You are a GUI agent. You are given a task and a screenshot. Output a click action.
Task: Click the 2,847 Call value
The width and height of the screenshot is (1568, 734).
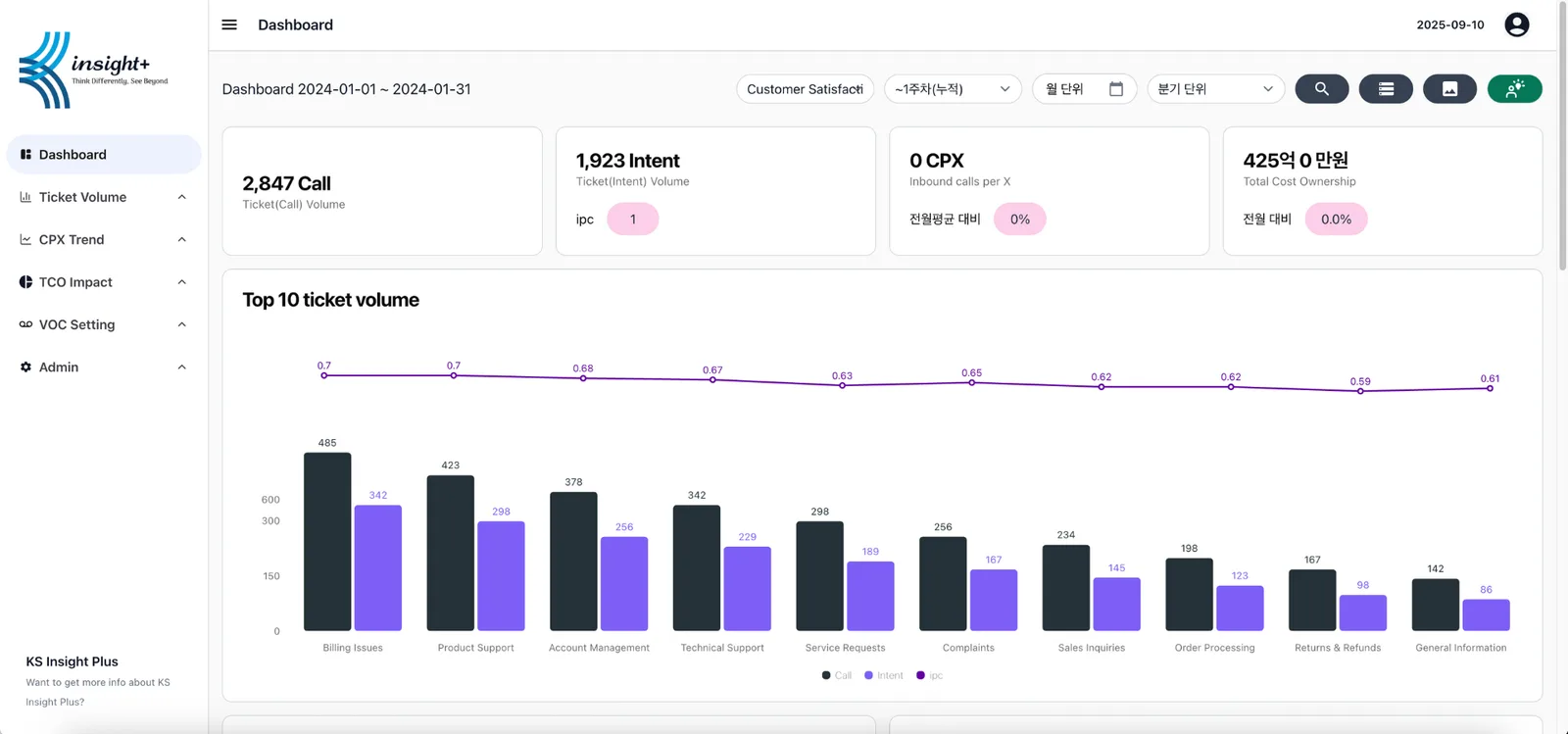point(286,183)
